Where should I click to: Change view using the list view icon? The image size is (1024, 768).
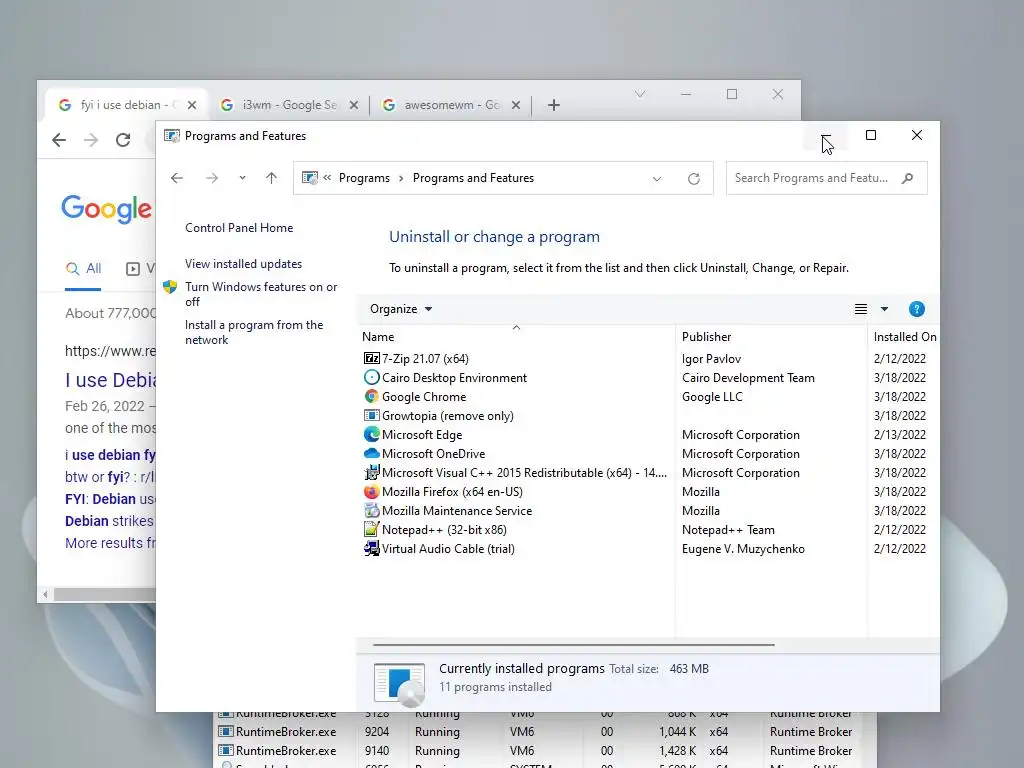click(861, 309)
